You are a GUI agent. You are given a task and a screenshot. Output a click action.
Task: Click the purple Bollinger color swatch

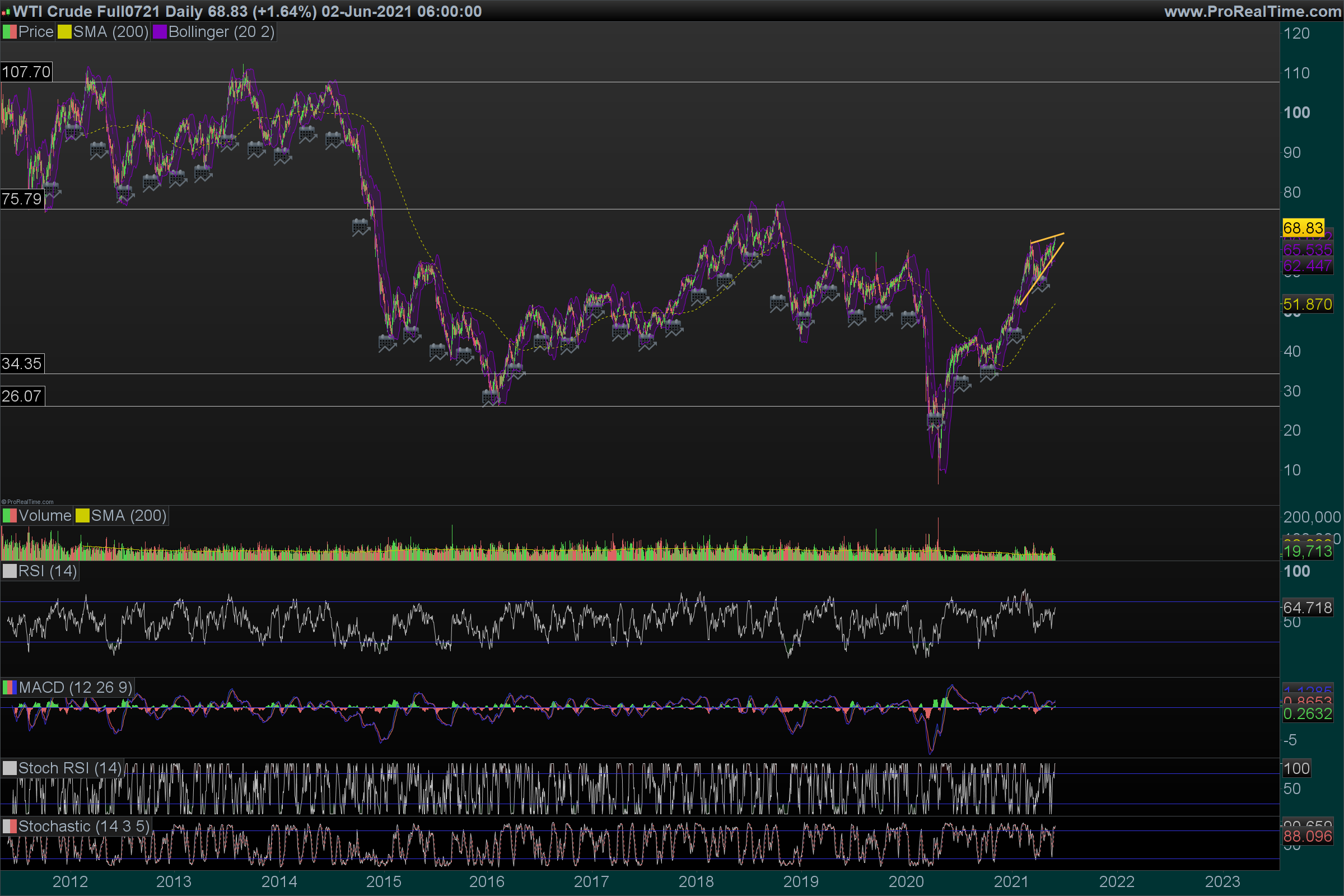tap(160, 32)
